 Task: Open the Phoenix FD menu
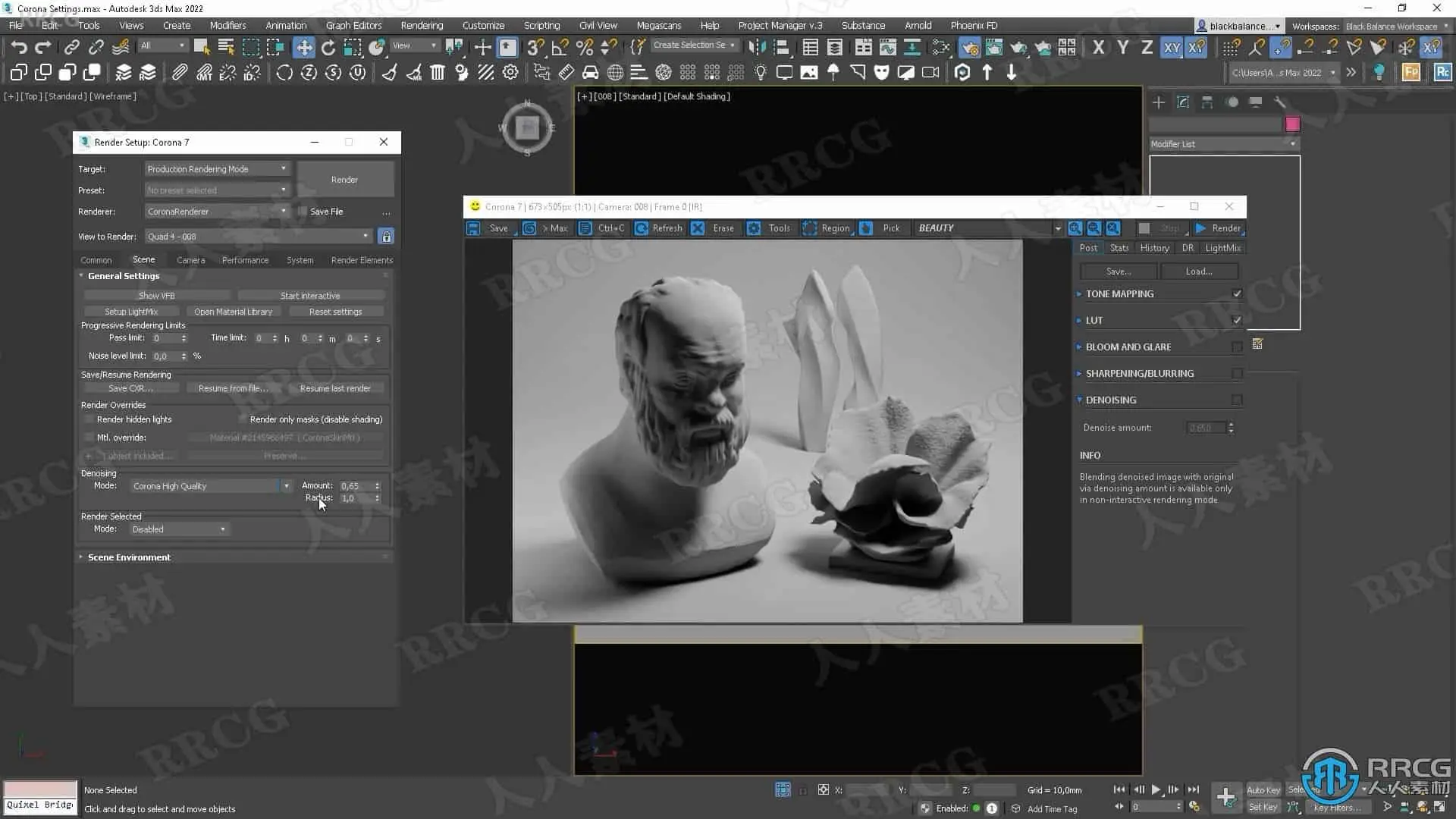tap(974, 26)
